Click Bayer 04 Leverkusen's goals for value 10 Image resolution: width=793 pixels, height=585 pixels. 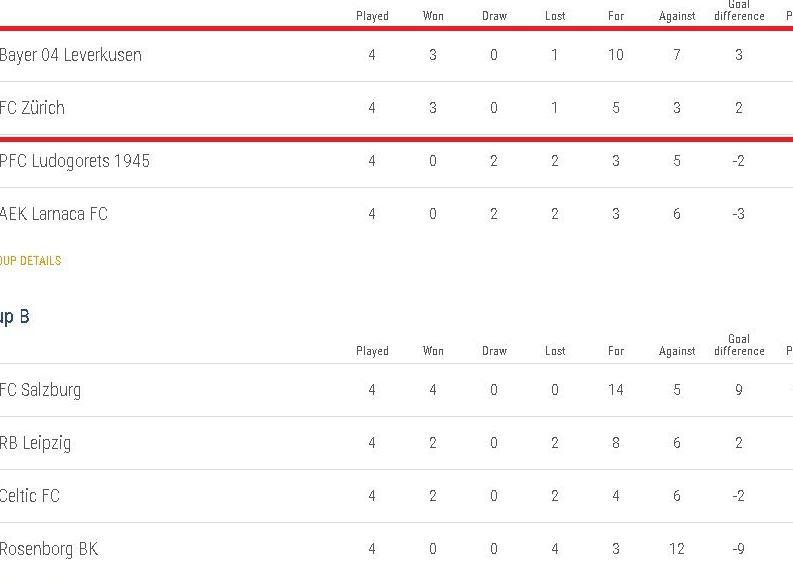[615, 55]
